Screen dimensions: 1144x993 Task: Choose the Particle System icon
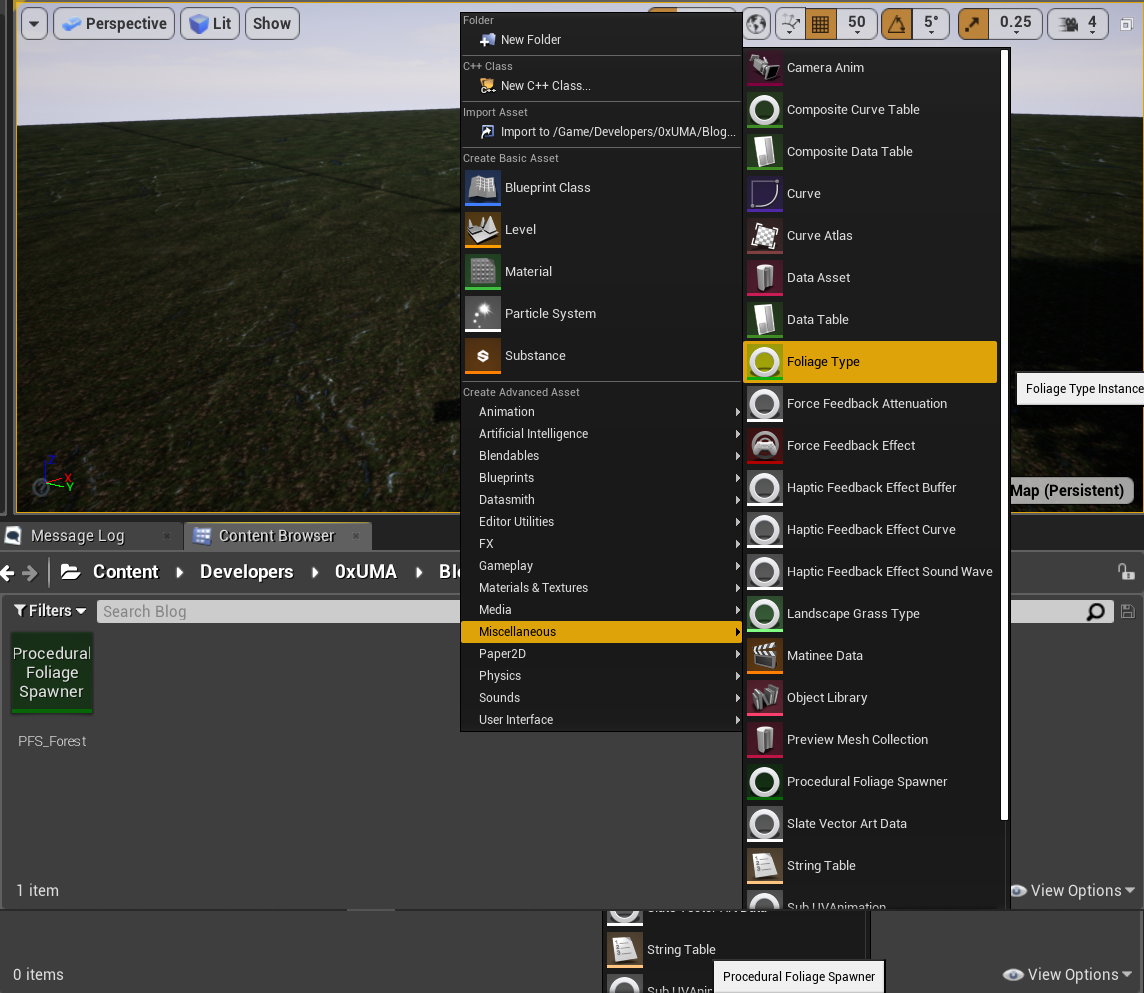[483, 314]
